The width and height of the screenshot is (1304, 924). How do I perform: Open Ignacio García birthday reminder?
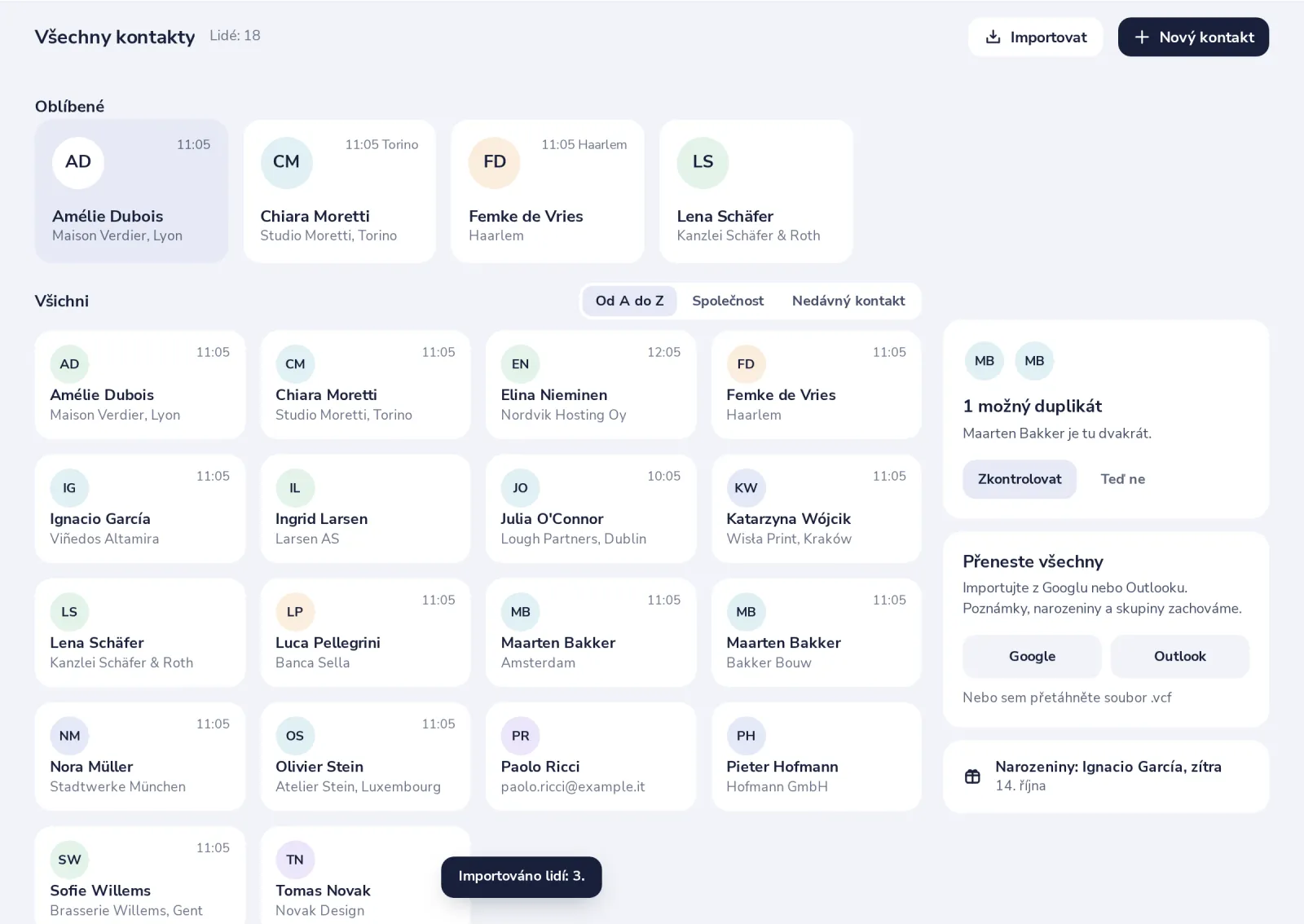coord(1106,777)
